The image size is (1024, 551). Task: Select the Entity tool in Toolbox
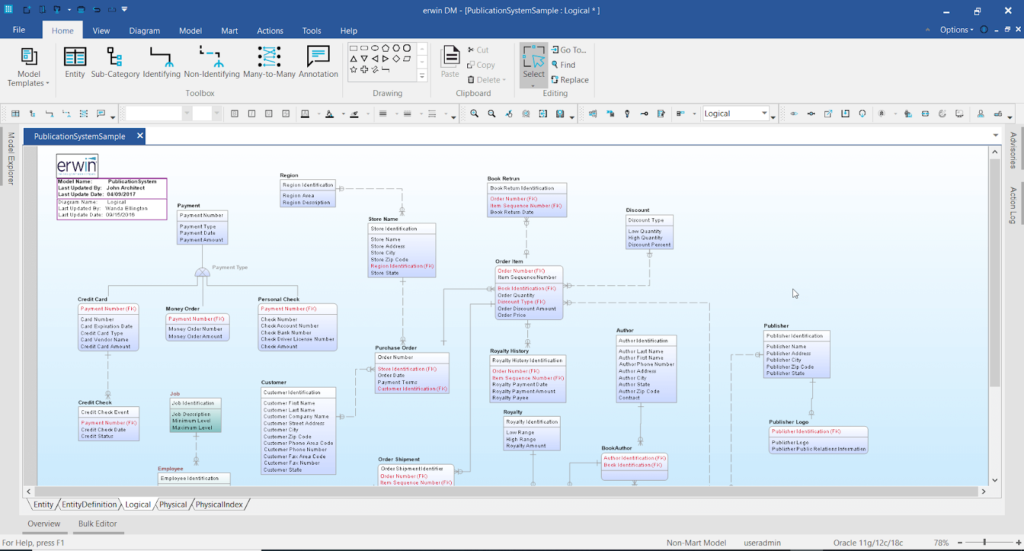pos(74,63)
